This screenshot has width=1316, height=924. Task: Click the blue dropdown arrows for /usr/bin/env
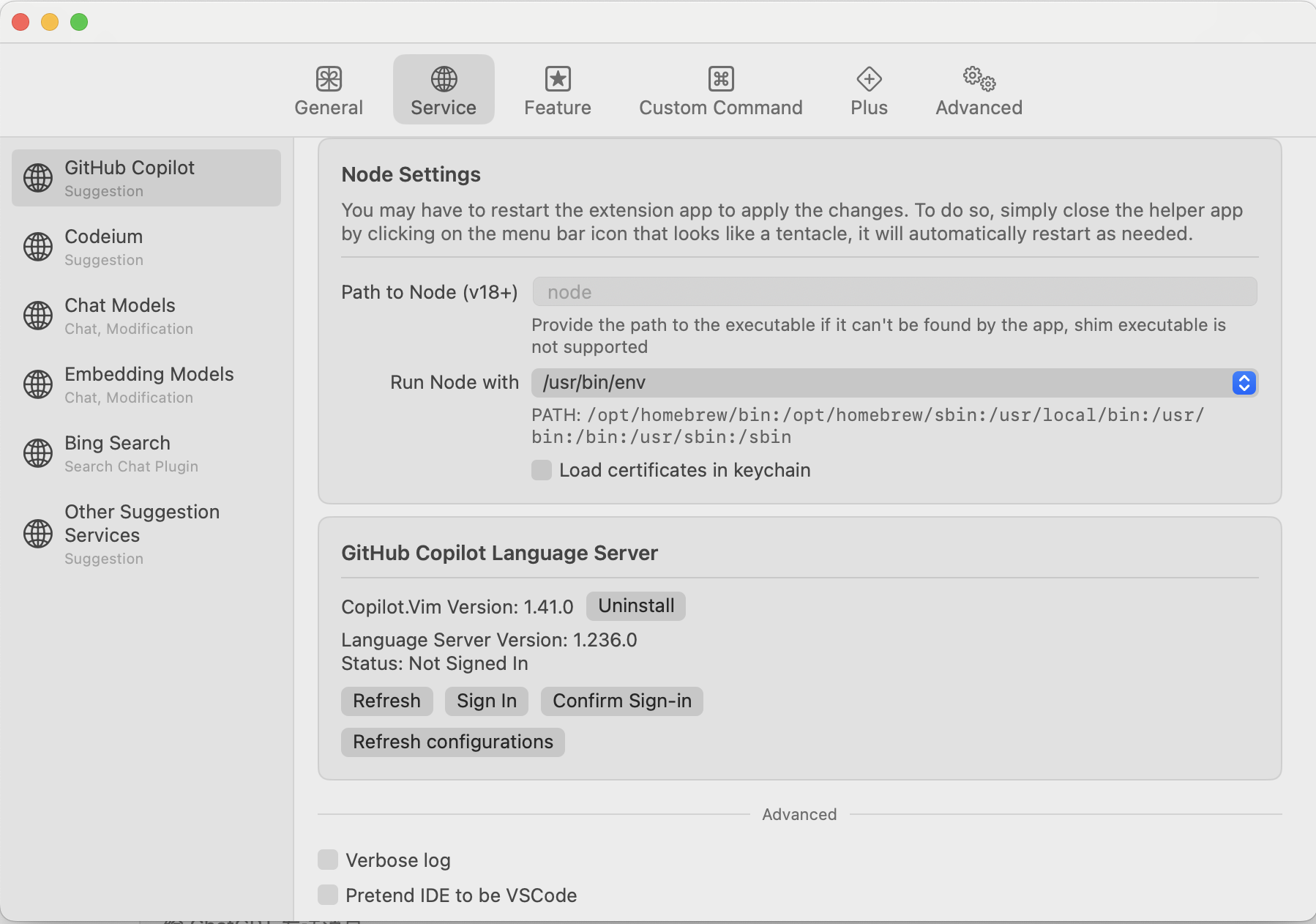click(1244, 382)
